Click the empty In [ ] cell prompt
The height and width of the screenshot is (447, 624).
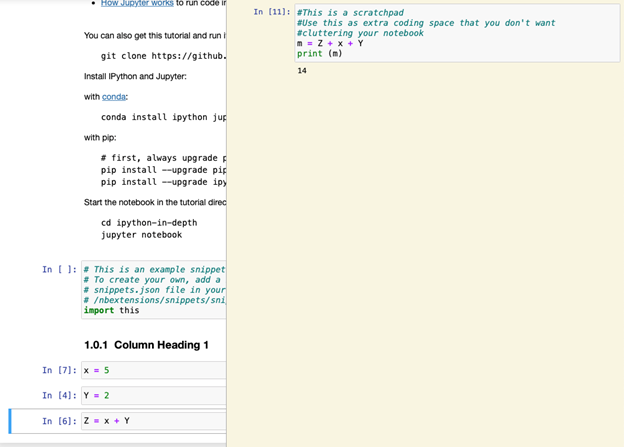[x=59, y=270]
